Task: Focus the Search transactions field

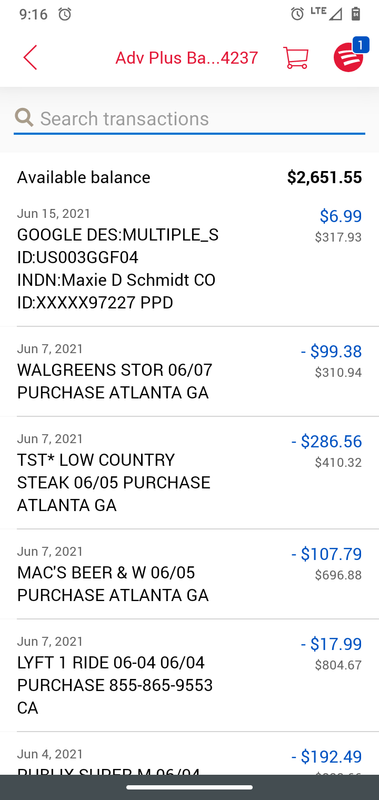Action: [189, 119]
